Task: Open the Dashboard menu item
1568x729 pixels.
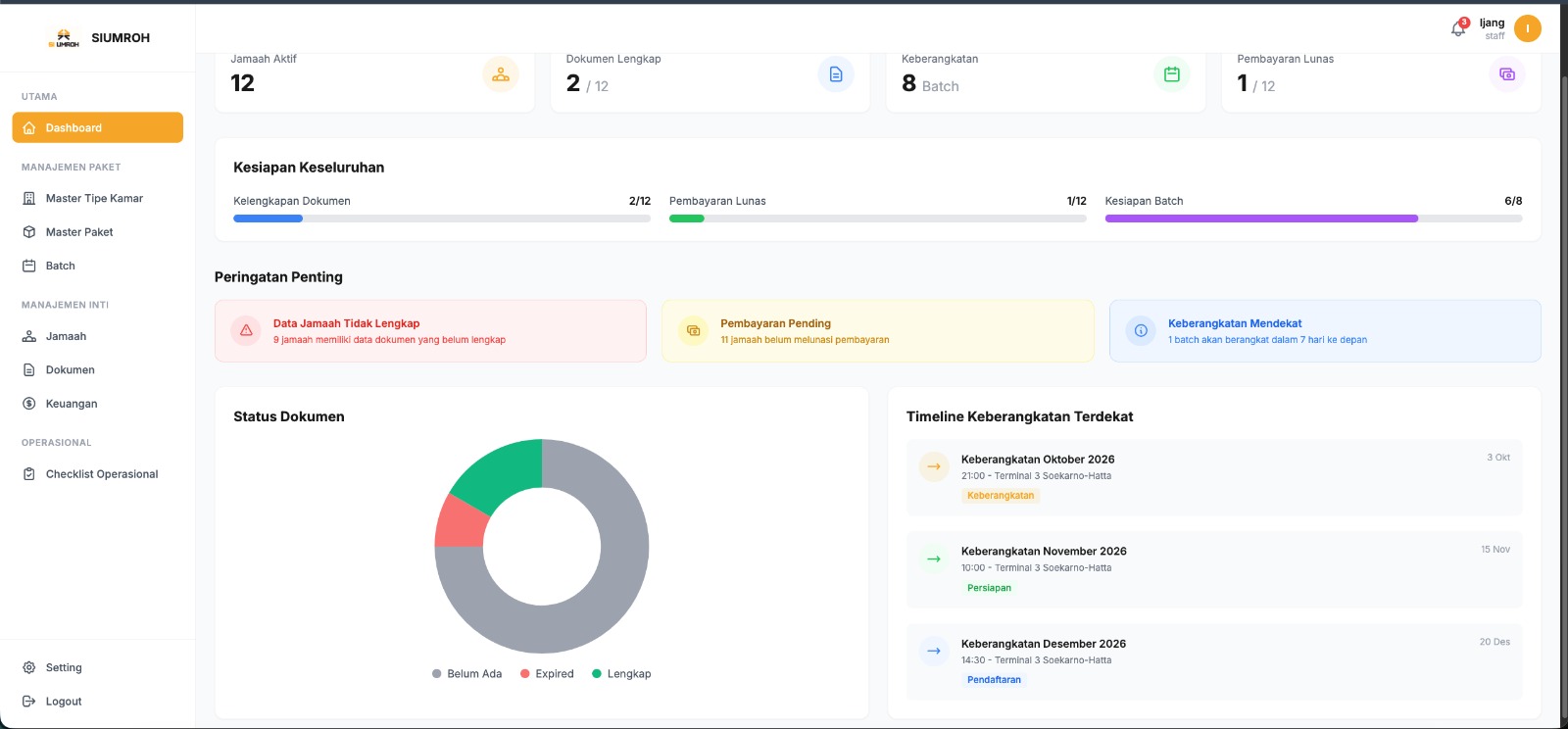Action: [98, 127]
